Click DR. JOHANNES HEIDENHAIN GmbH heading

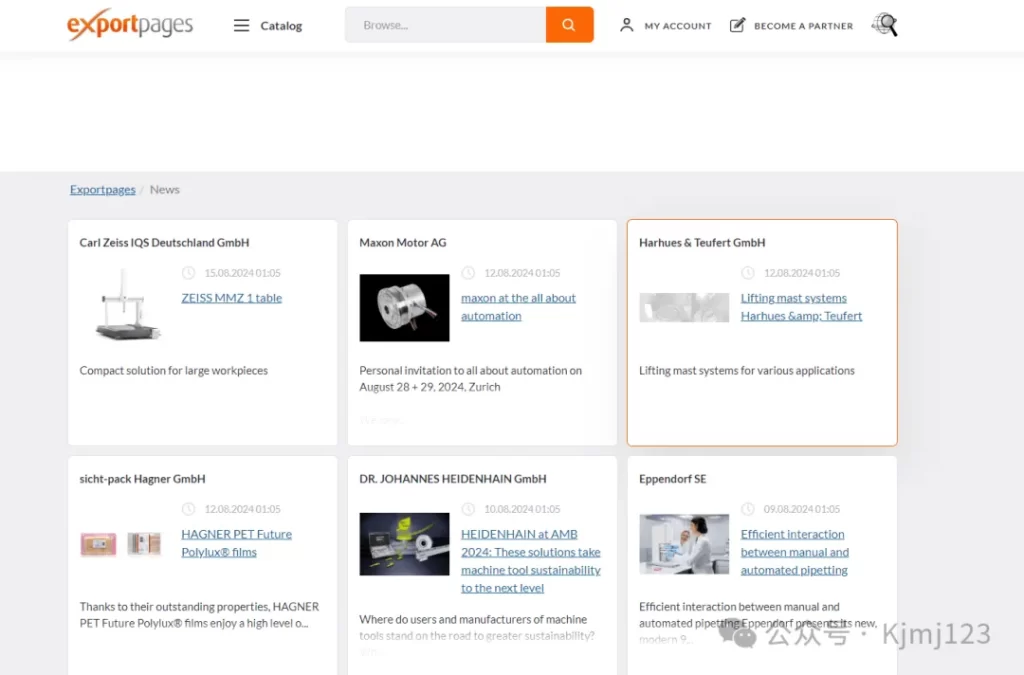(x=453, y=479)
